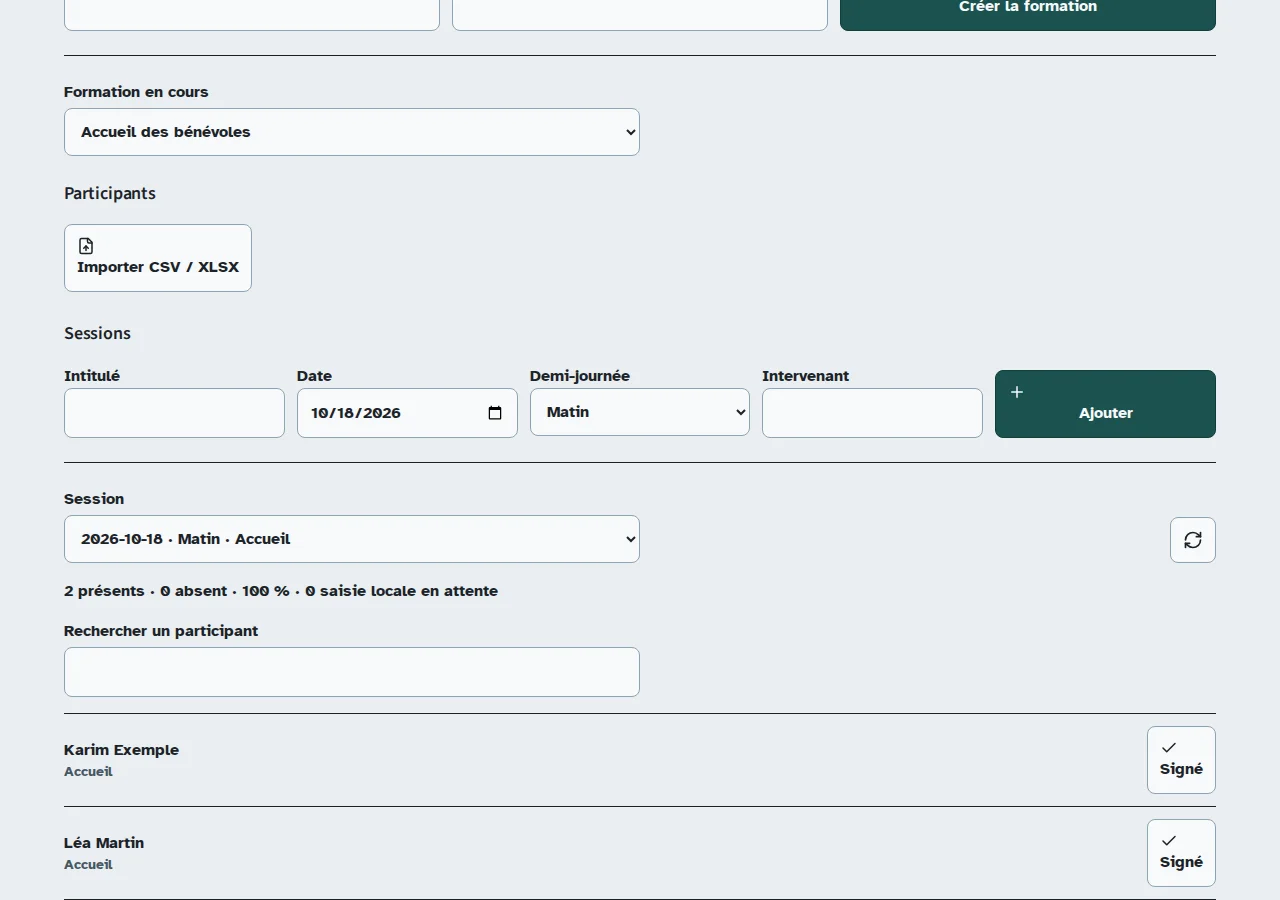Click the Léa Martin participant name
The image size is (1280, 900).
coord(104,843)
